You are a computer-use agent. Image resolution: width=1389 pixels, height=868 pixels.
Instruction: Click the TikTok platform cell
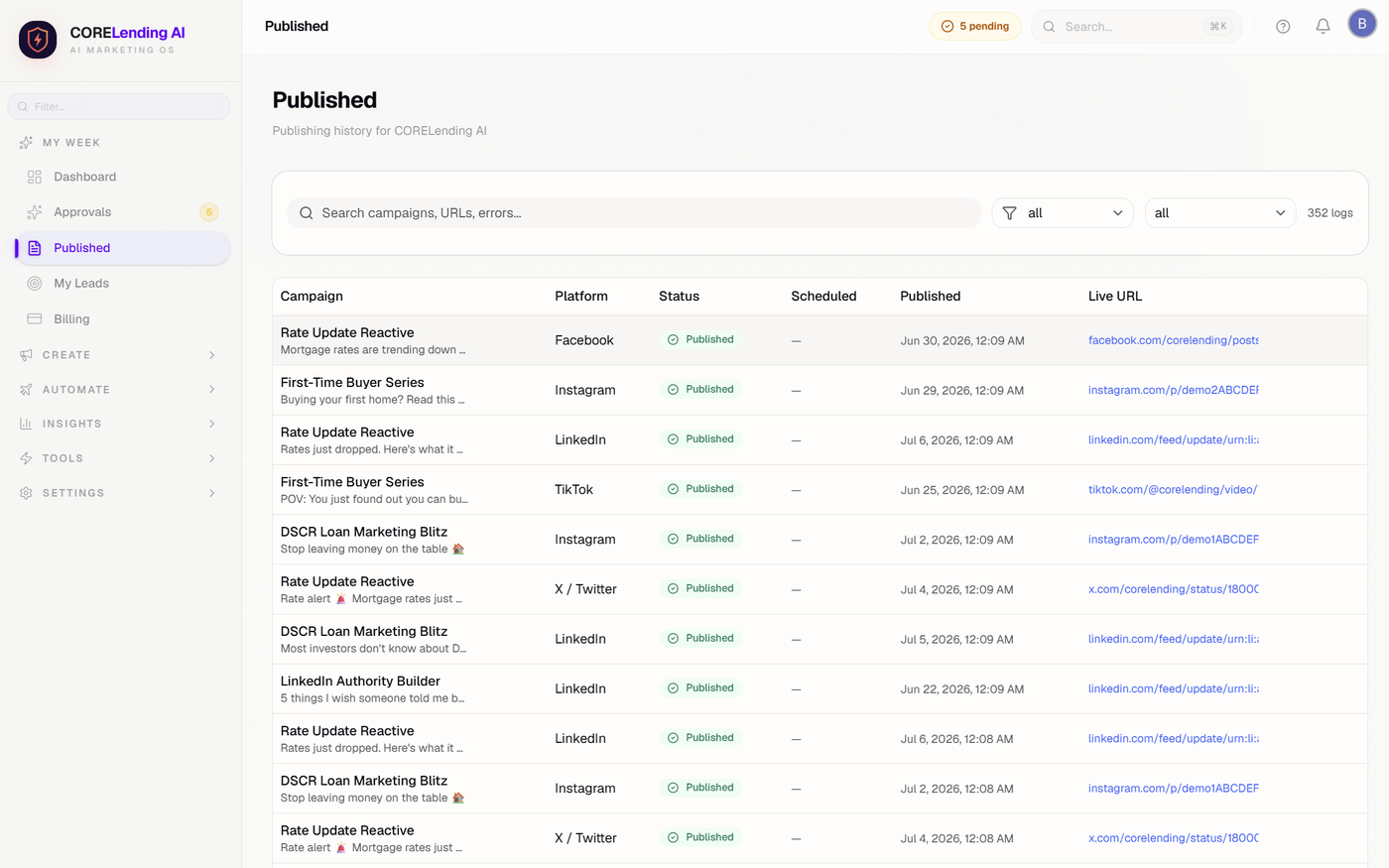tap(573, 490)
